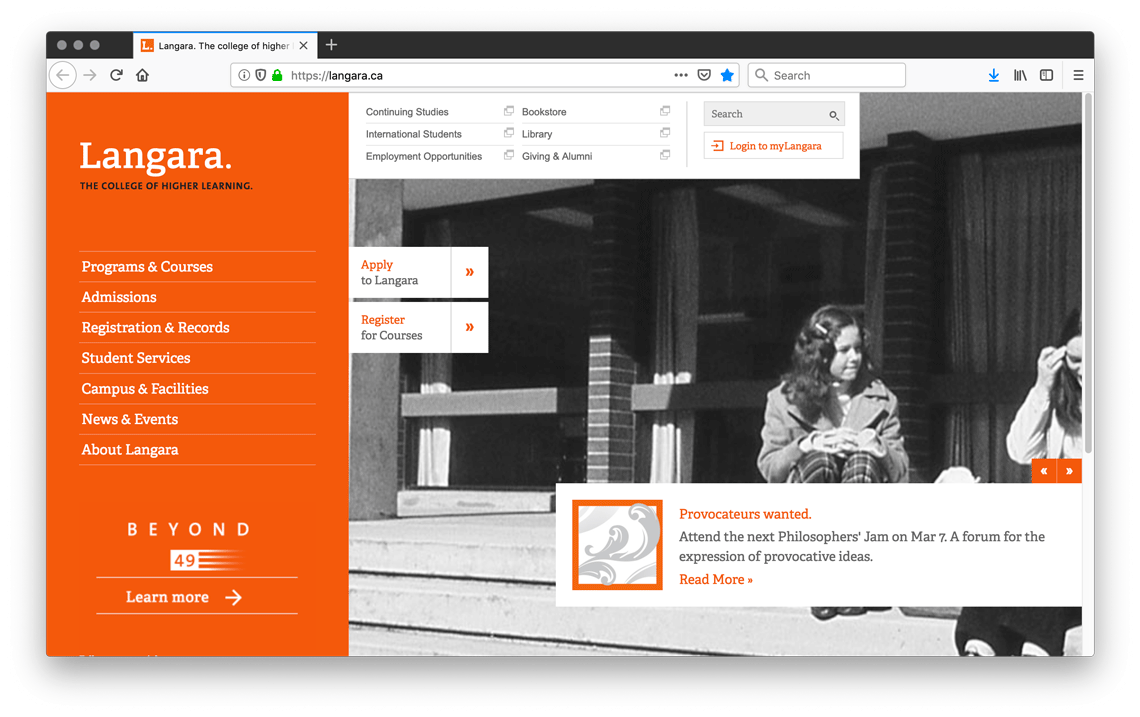Open the downloads arrow icon
This screenshot has width=1140, height=717.
click(994, 75)
